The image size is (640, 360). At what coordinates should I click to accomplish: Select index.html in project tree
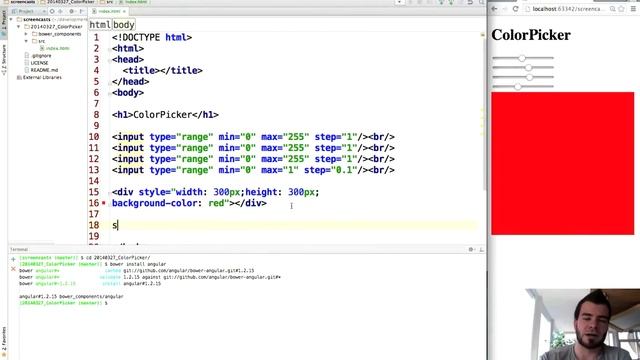pos(58,48)
